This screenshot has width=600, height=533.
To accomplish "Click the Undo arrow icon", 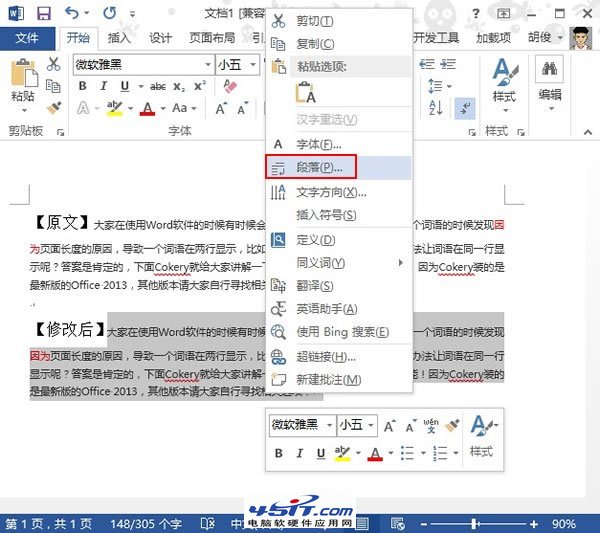I will (72, 13).
